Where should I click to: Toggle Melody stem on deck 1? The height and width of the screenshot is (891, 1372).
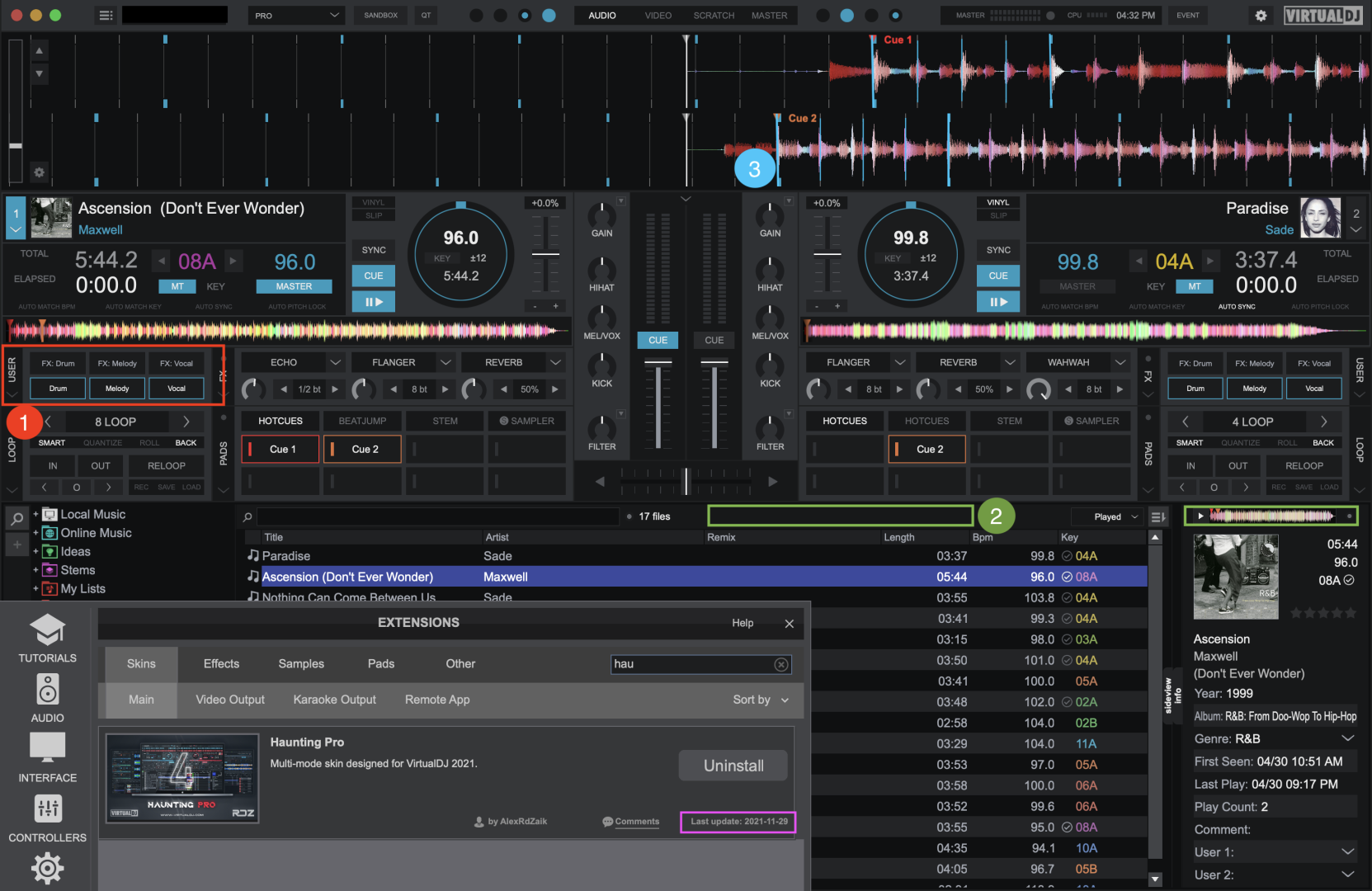tap(117, 389)
